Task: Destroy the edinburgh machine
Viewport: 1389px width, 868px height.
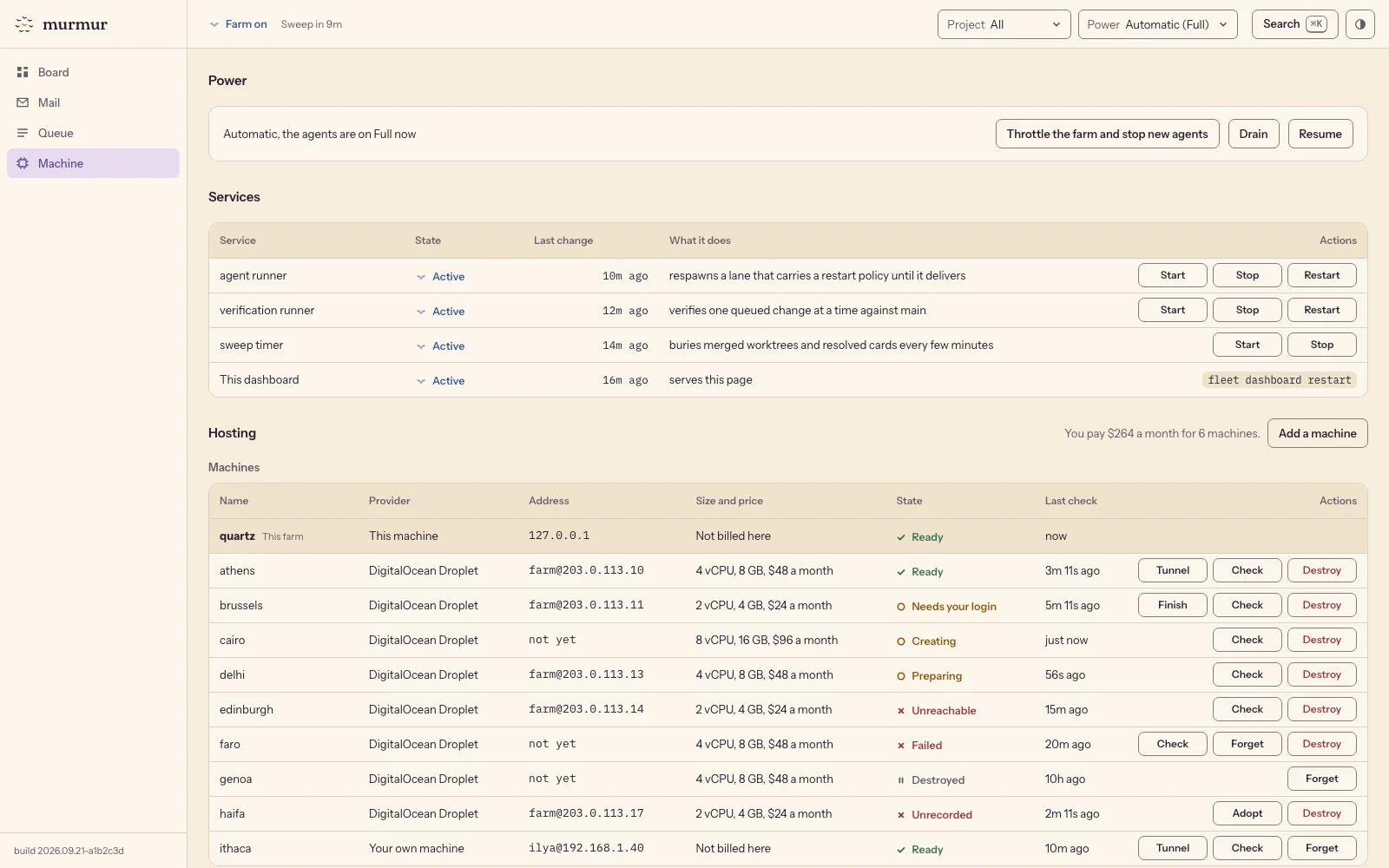Action: (1322, 709)
